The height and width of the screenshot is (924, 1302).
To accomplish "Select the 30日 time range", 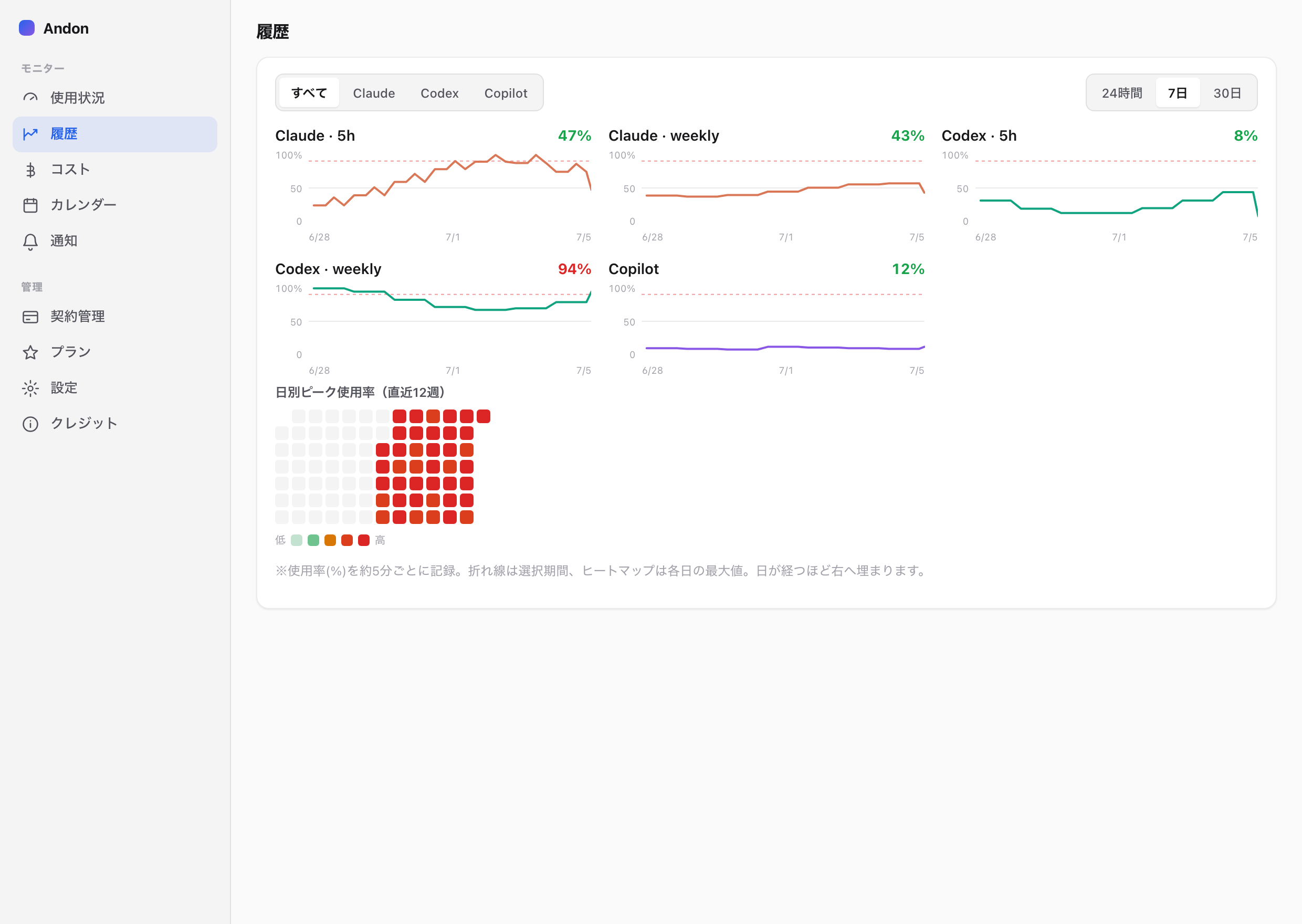I will (1227, 93).
